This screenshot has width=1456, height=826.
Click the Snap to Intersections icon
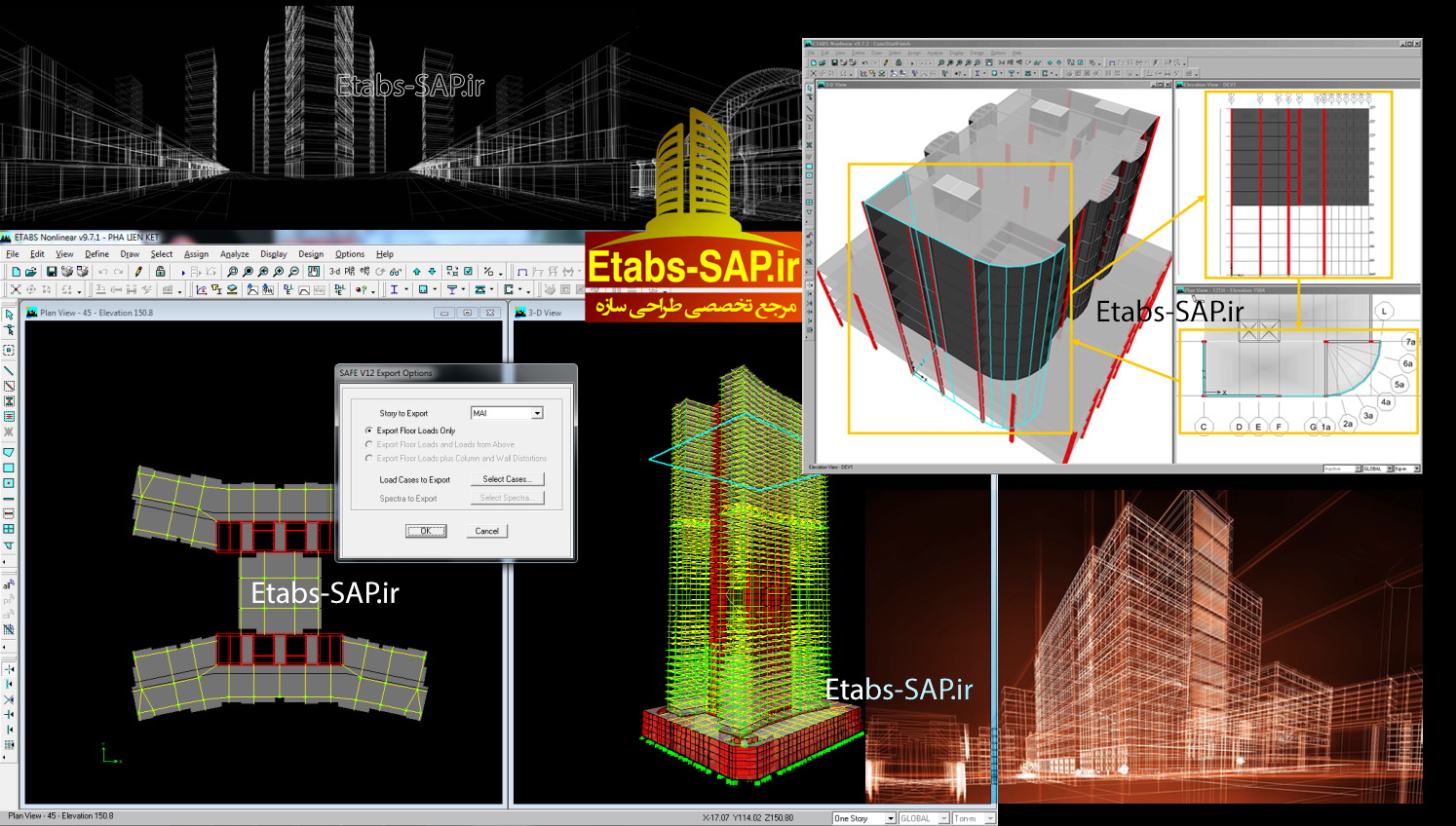pos(9,699)
